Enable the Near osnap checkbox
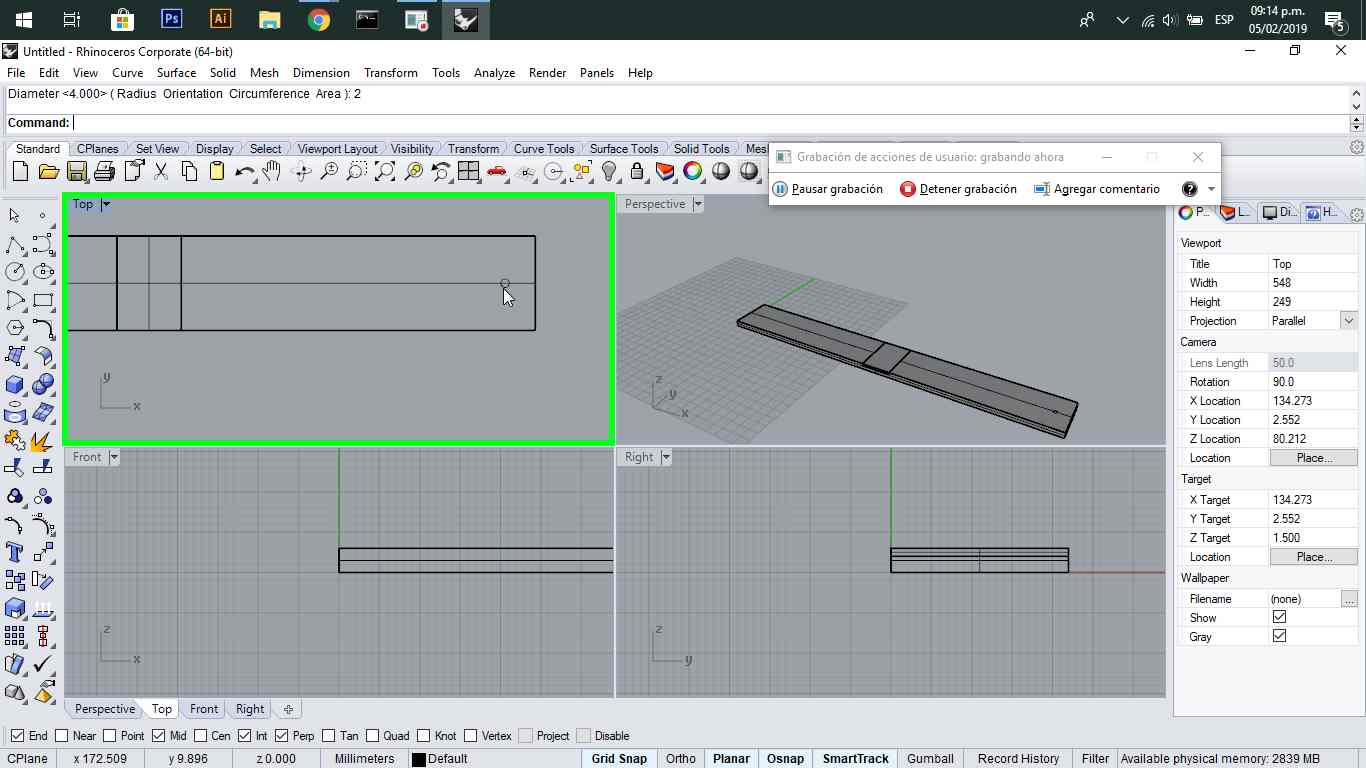The image size is (1366, 768). (63, 736)
